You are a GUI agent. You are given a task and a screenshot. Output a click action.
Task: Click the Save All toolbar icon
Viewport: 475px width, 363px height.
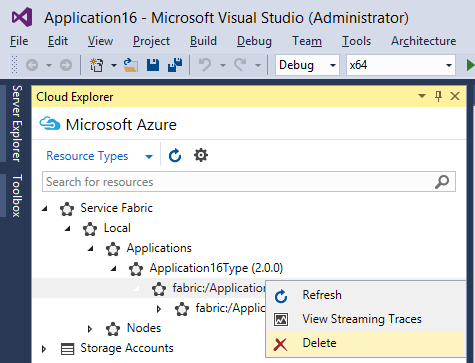coord(175,65)
